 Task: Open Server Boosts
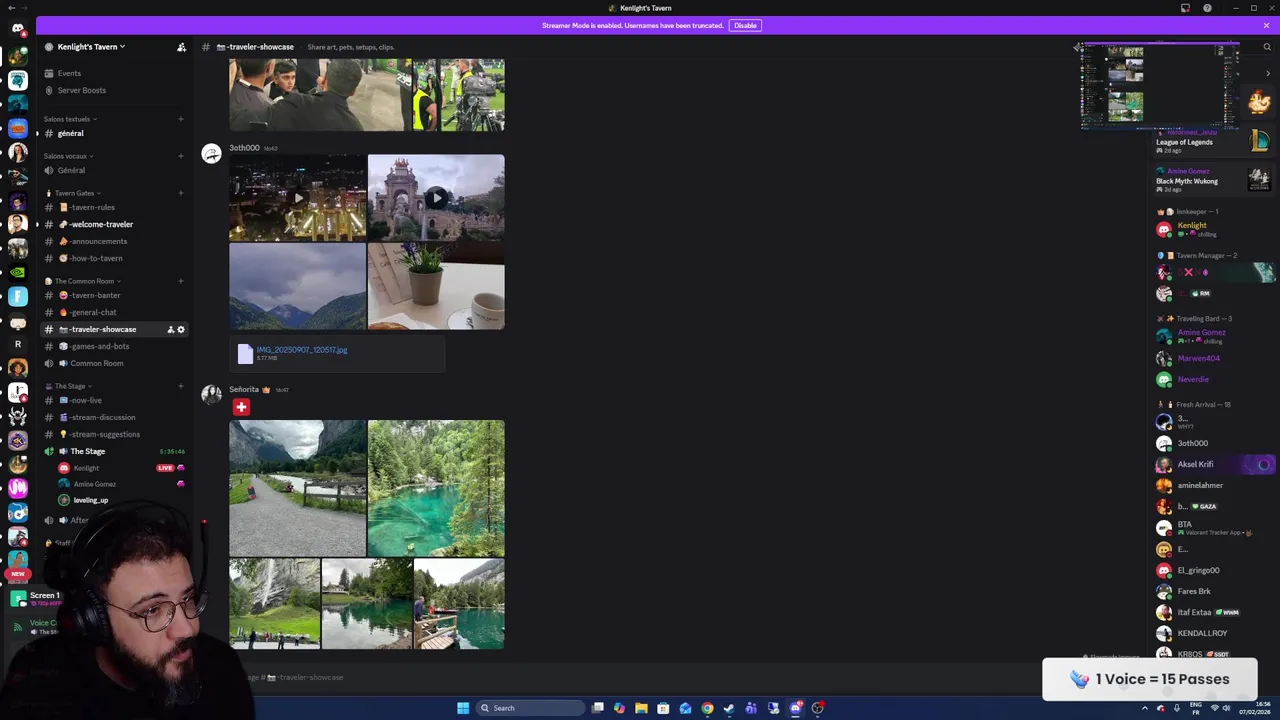[81, 90]
